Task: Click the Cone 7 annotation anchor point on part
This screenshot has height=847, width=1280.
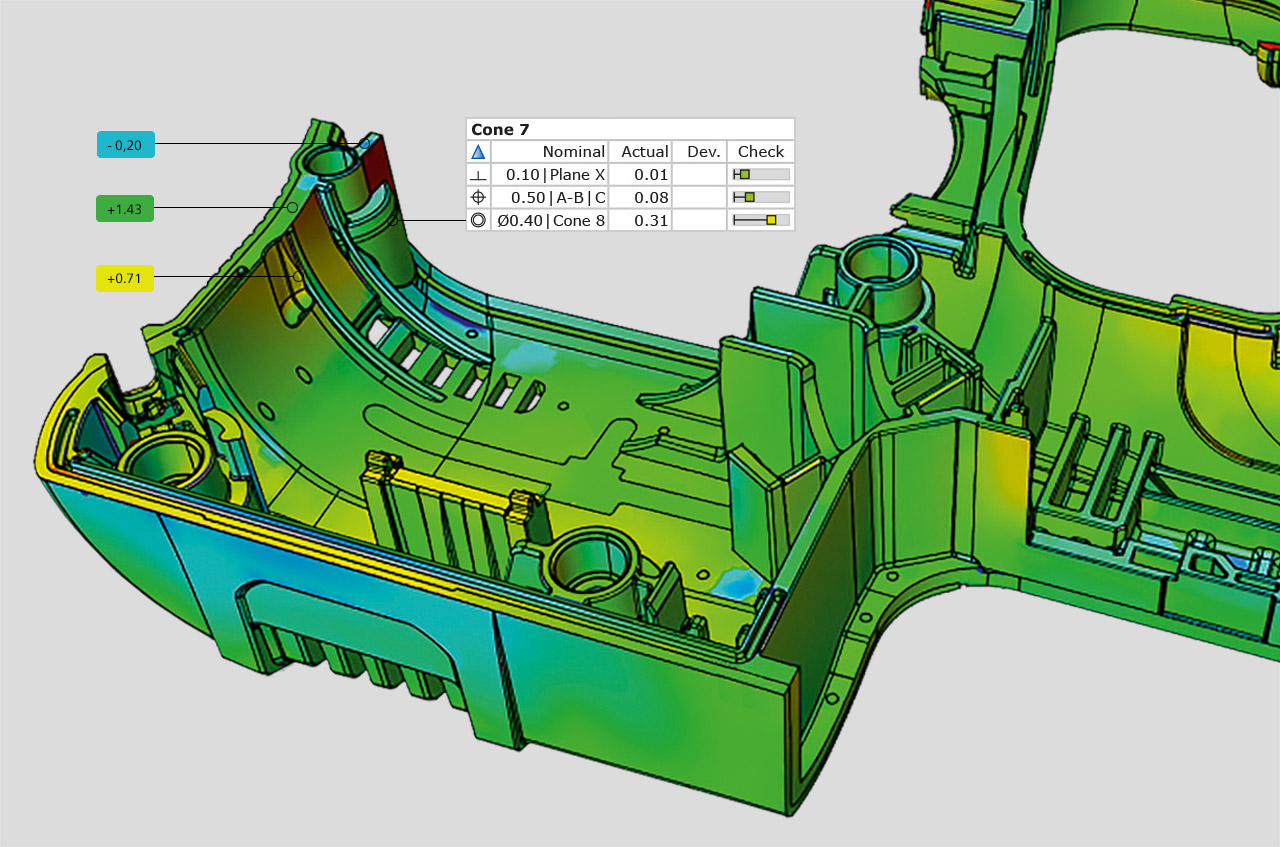Action: (393, 221)
